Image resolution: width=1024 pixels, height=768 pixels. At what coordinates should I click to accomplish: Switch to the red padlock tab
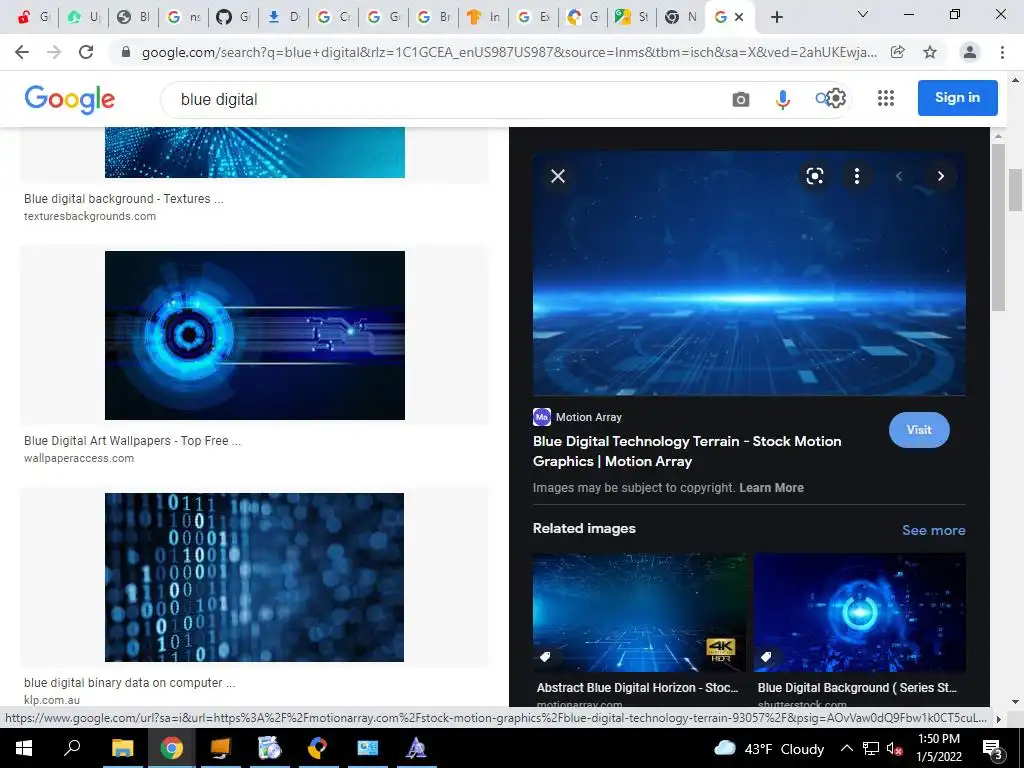point(34,17)
